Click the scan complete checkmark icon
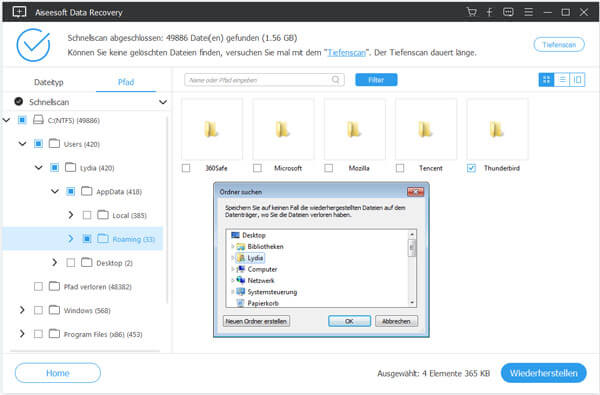This screenshot has width=600, height=395. coord(33,45)
